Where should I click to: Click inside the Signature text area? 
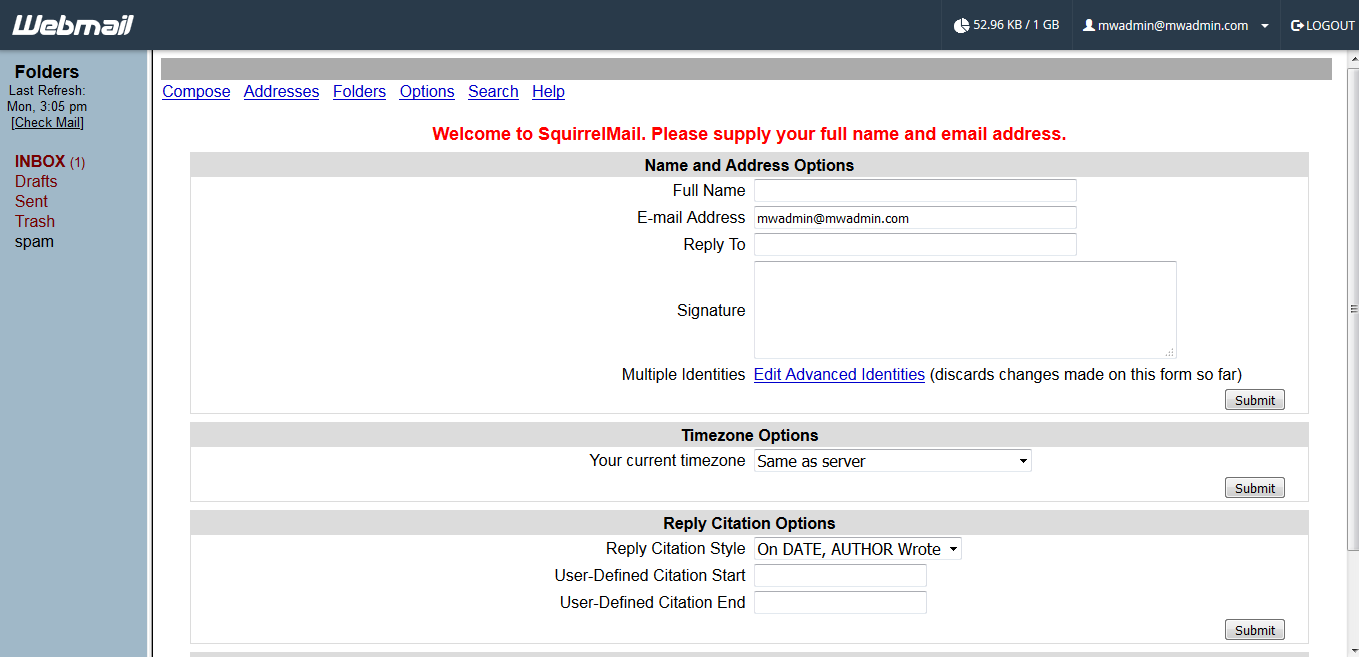(x=965, y=310)
